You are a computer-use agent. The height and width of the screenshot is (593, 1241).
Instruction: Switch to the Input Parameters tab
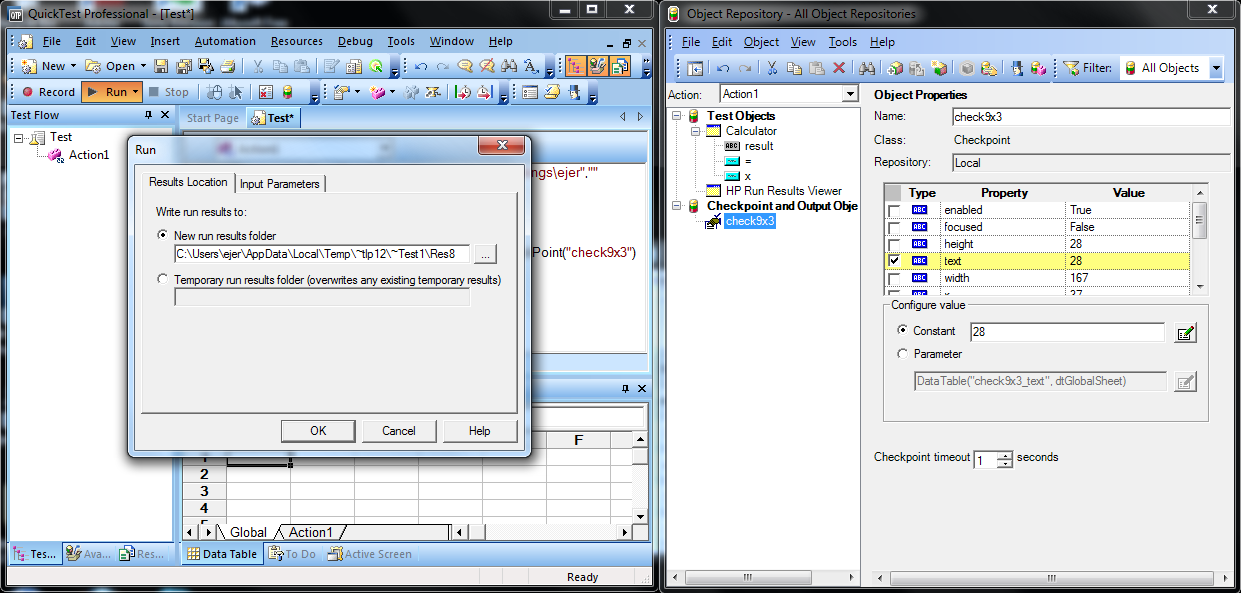[280, 183]
